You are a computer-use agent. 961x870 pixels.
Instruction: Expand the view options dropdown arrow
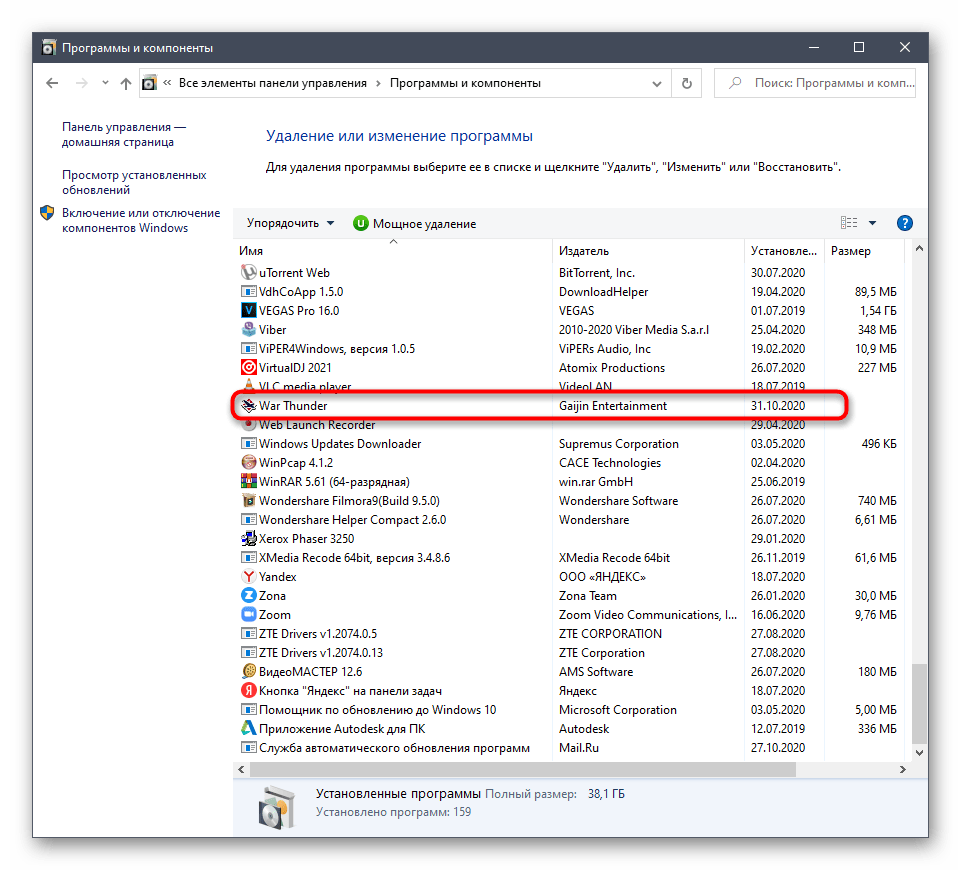(872, 223)
